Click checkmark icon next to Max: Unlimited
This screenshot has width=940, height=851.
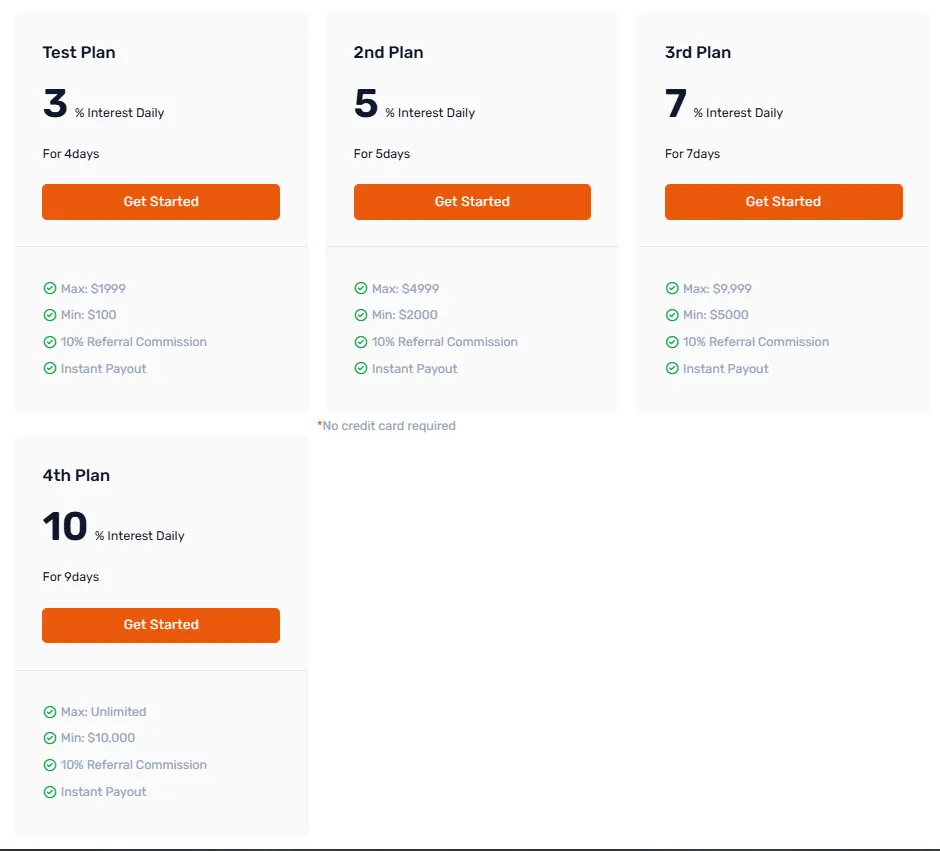(50, 712)
